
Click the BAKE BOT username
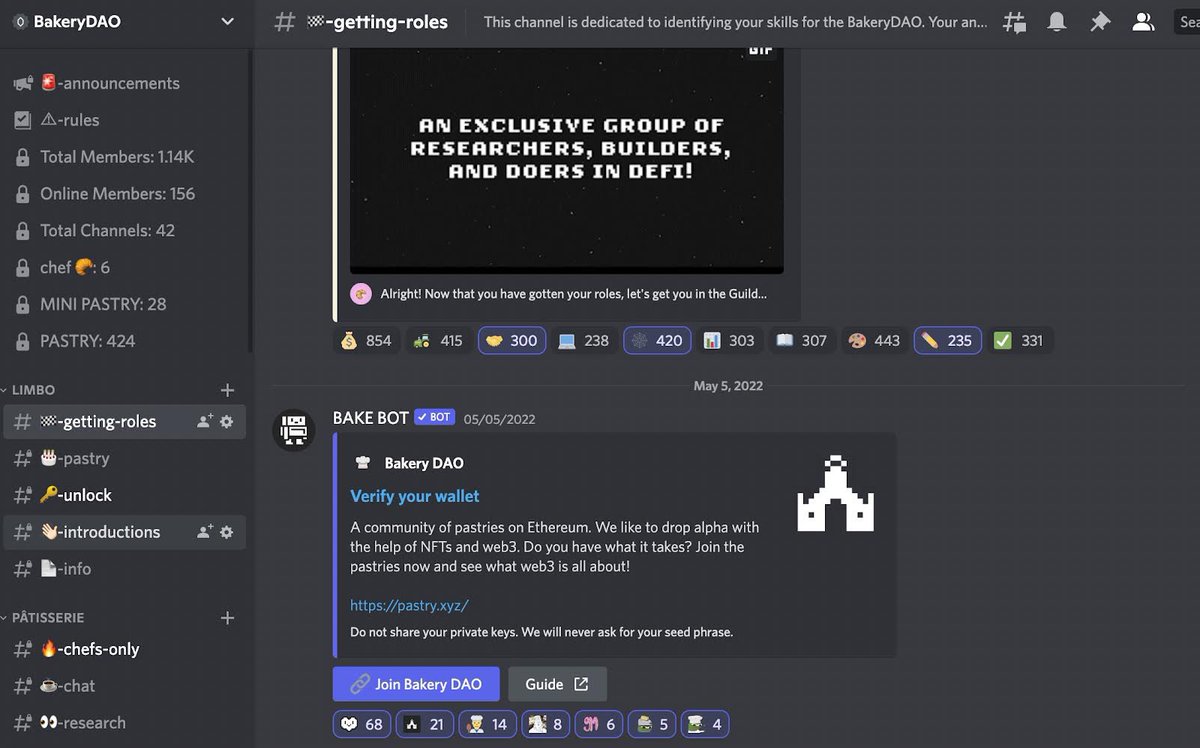[x=371, y=418]
